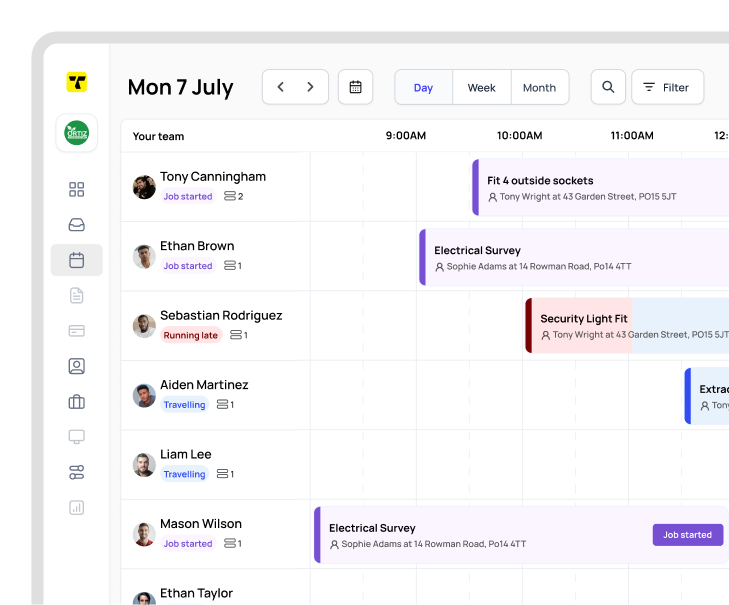Viewport: 729px width, 605px height.
Task: Switch to the Month view
Action: pyautogui.click(x=539, y=87)
